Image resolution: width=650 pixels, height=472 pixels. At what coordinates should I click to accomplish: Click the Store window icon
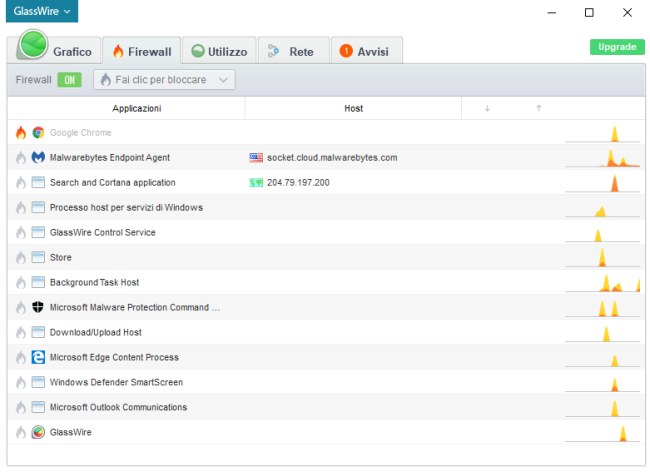pos(38,257)
